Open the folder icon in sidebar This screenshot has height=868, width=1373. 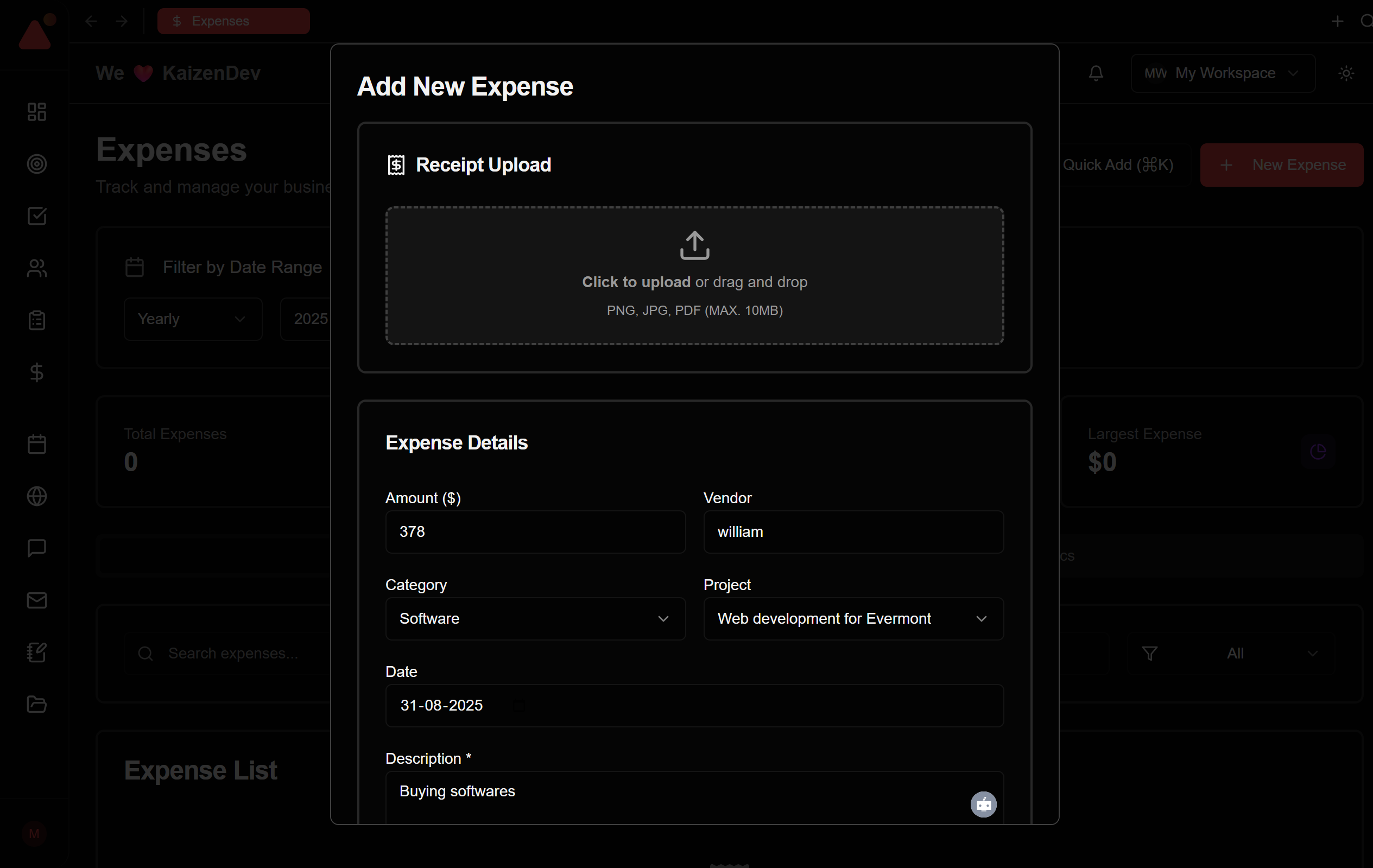(x=36, y=704)
